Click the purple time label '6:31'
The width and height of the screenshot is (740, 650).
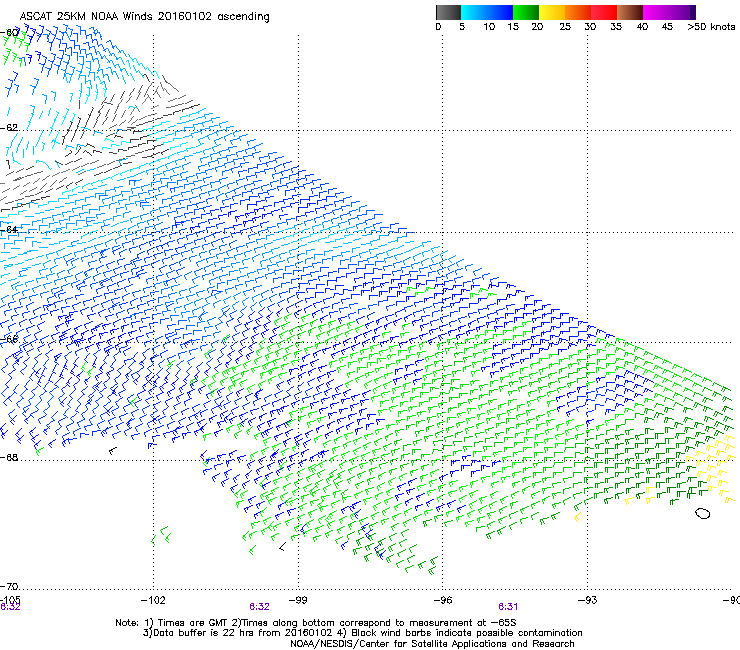pos(508,607)
